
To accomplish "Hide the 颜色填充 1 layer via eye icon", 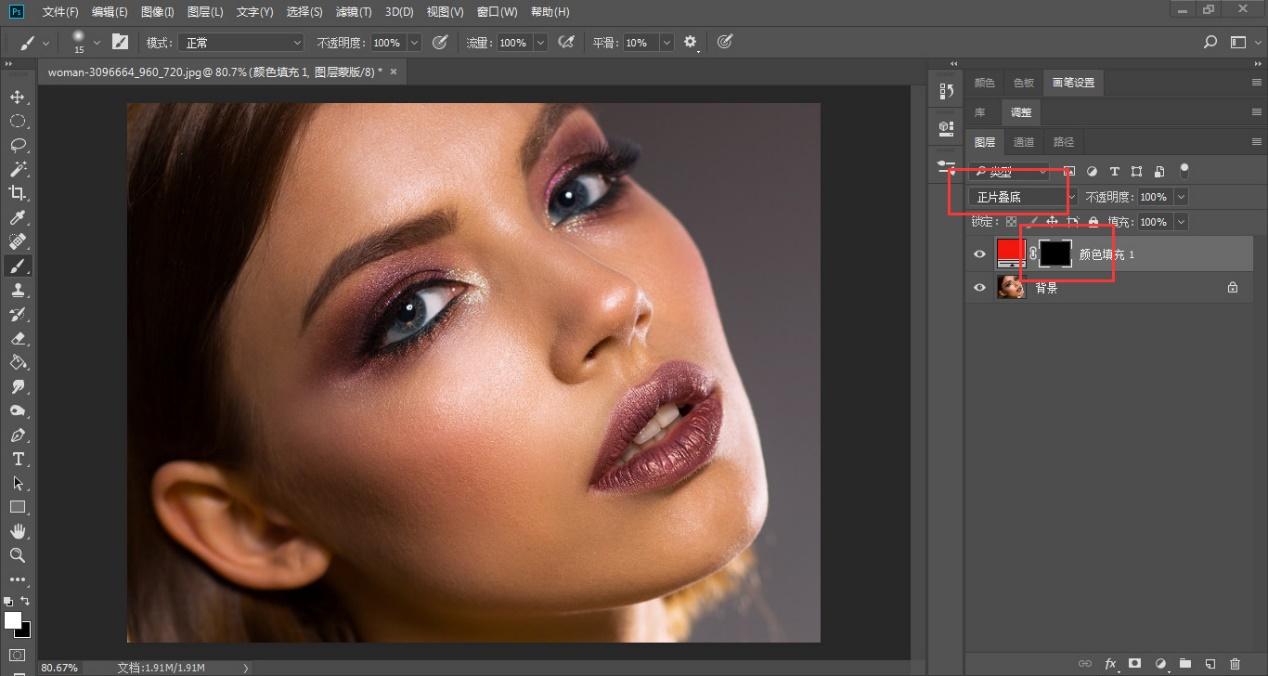I will point(980,255).
